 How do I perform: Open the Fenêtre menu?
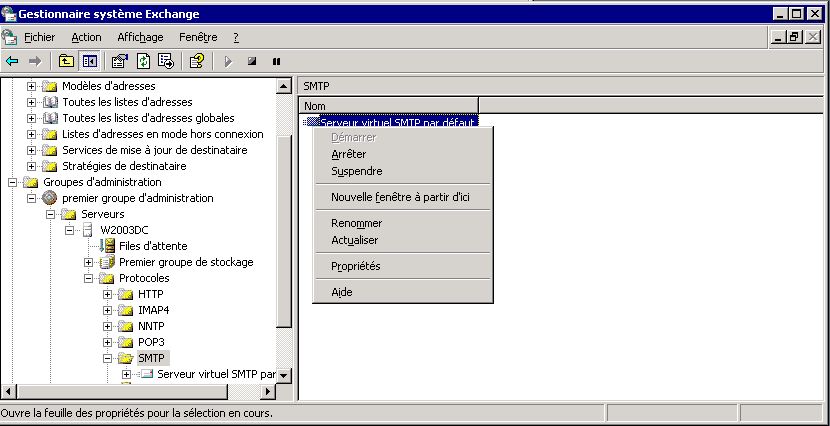pos(198,38)
